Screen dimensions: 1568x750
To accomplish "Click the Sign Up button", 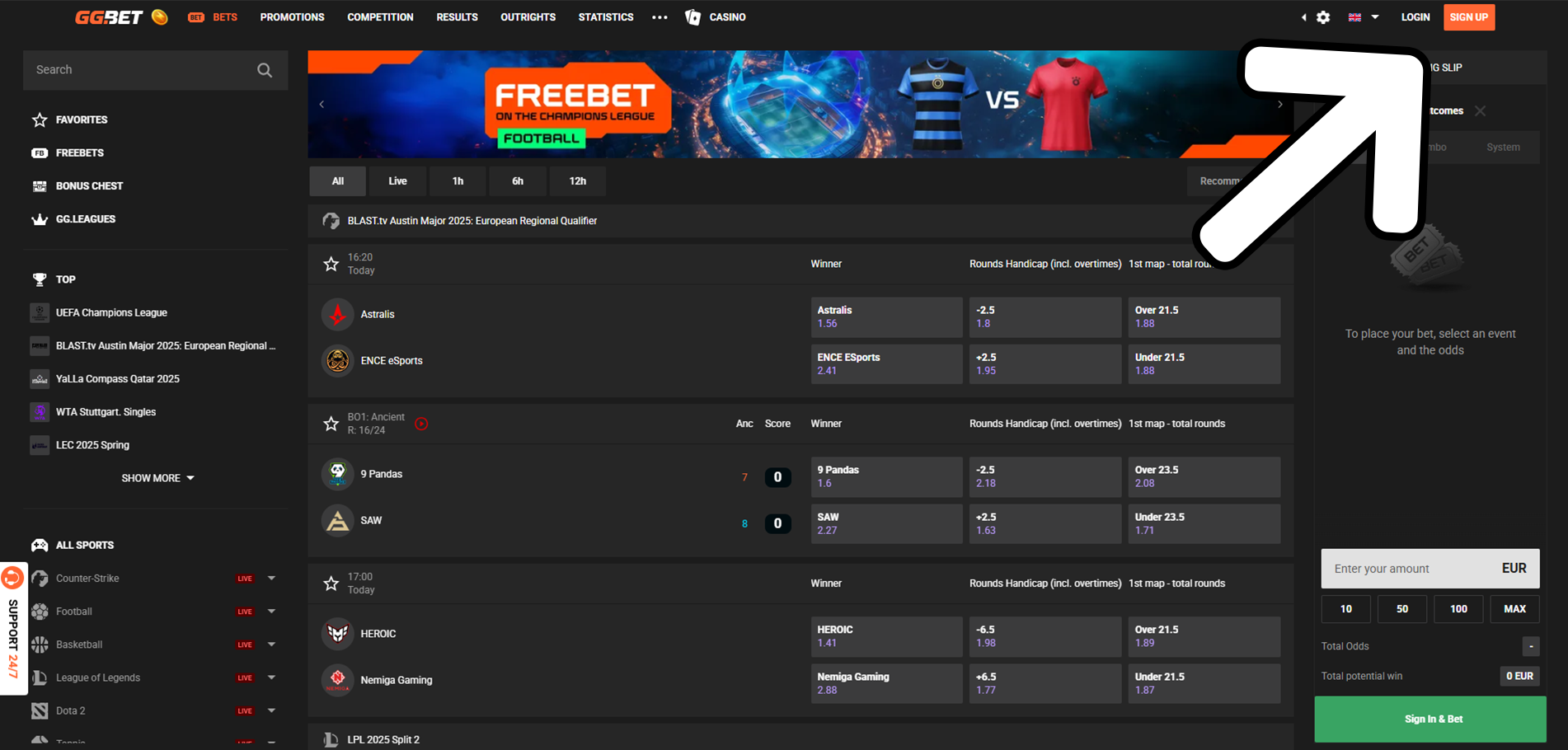I will (1468, 17).
